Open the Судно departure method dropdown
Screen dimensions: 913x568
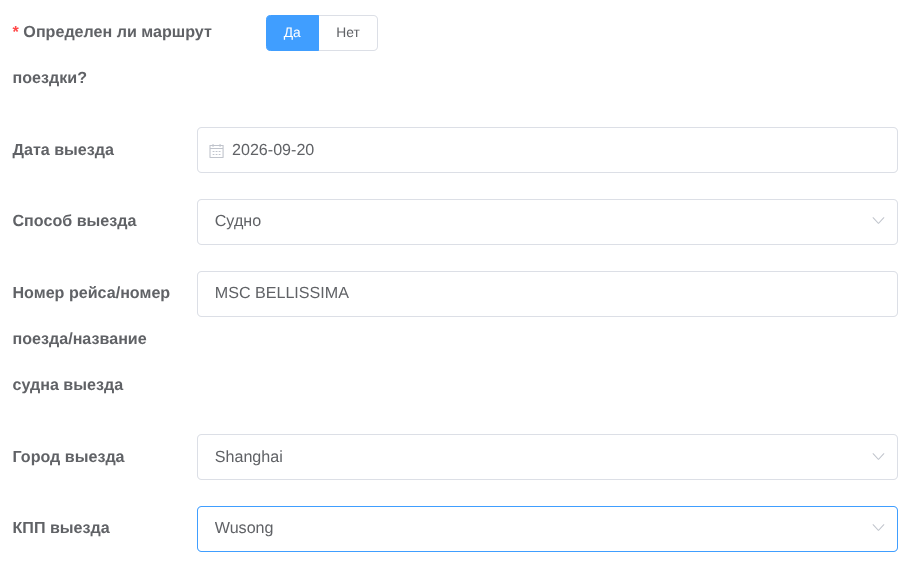point(547,222)
